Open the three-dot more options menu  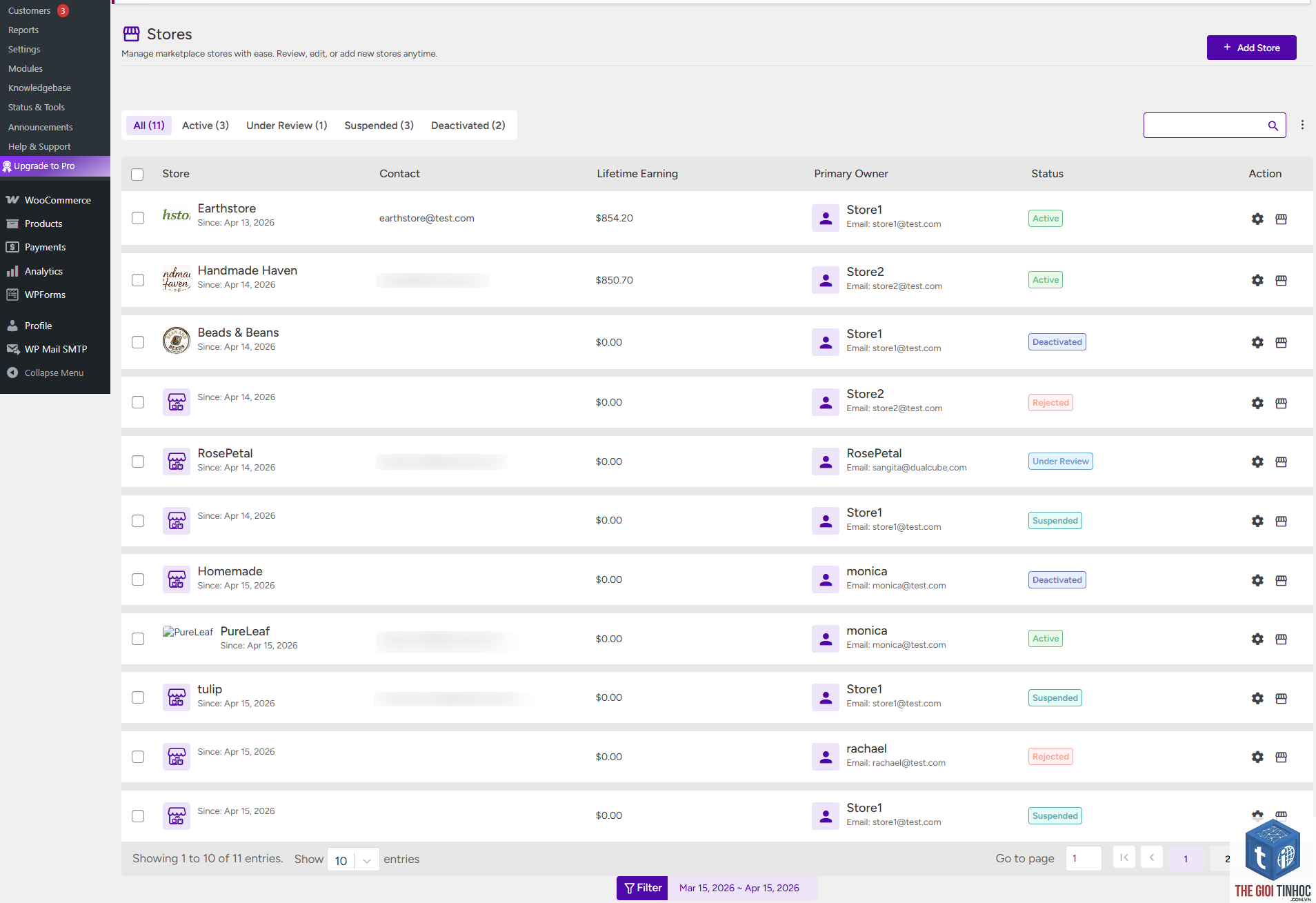[1302, 125]
